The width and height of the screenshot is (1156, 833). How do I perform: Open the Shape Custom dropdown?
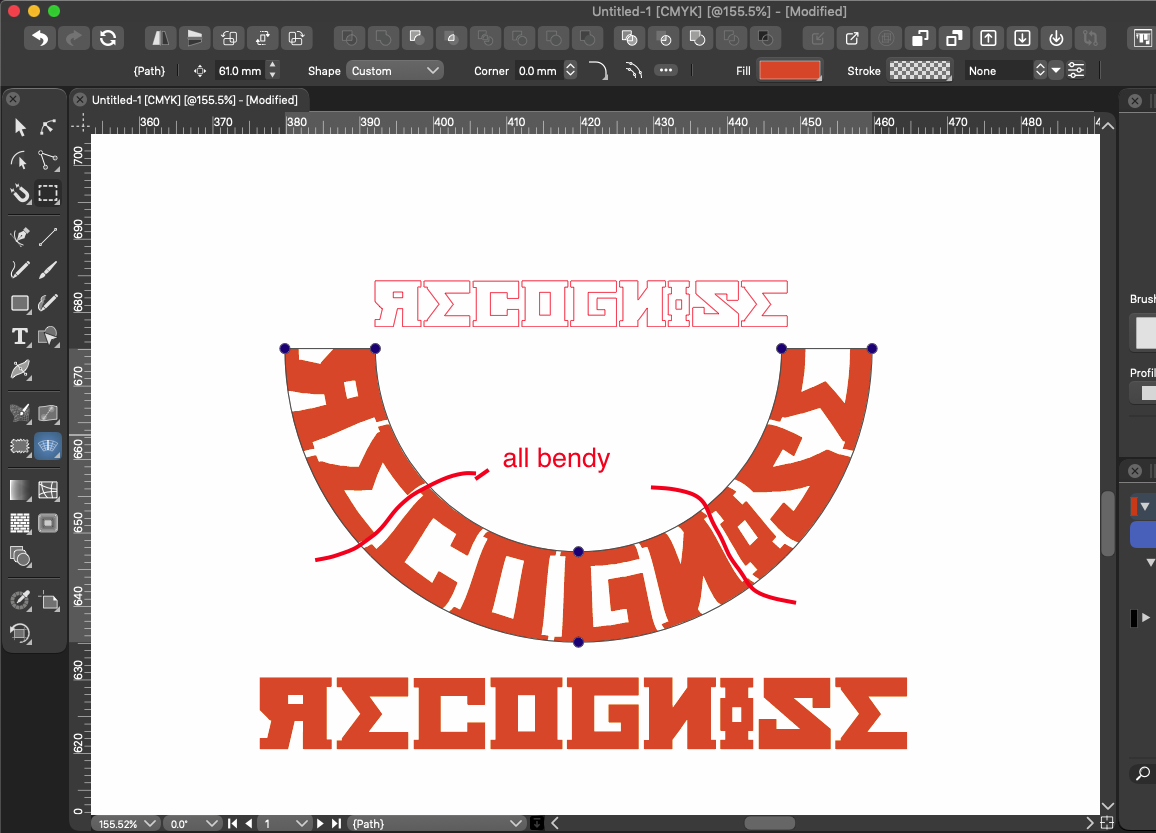click(x=395, y=71)
